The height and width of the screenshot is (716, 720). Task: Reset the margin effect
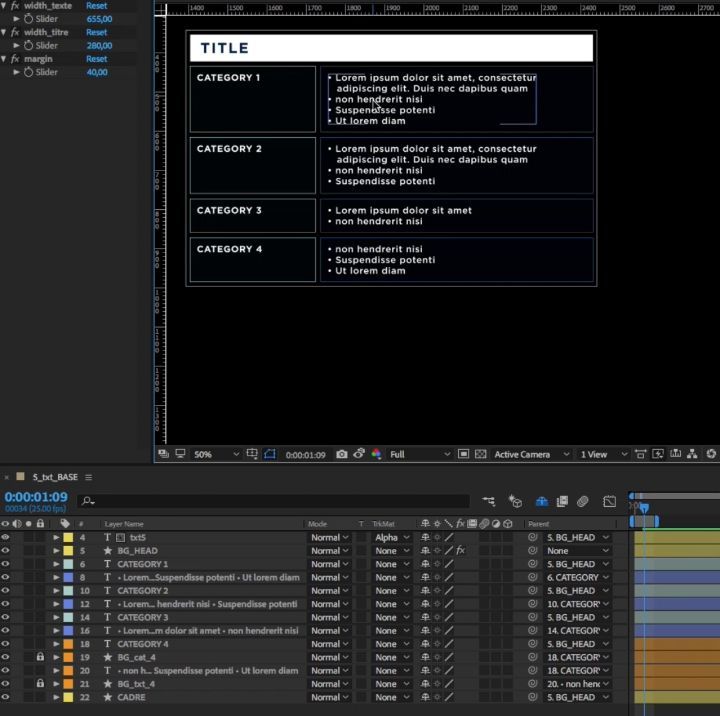(x=96, y=59)
